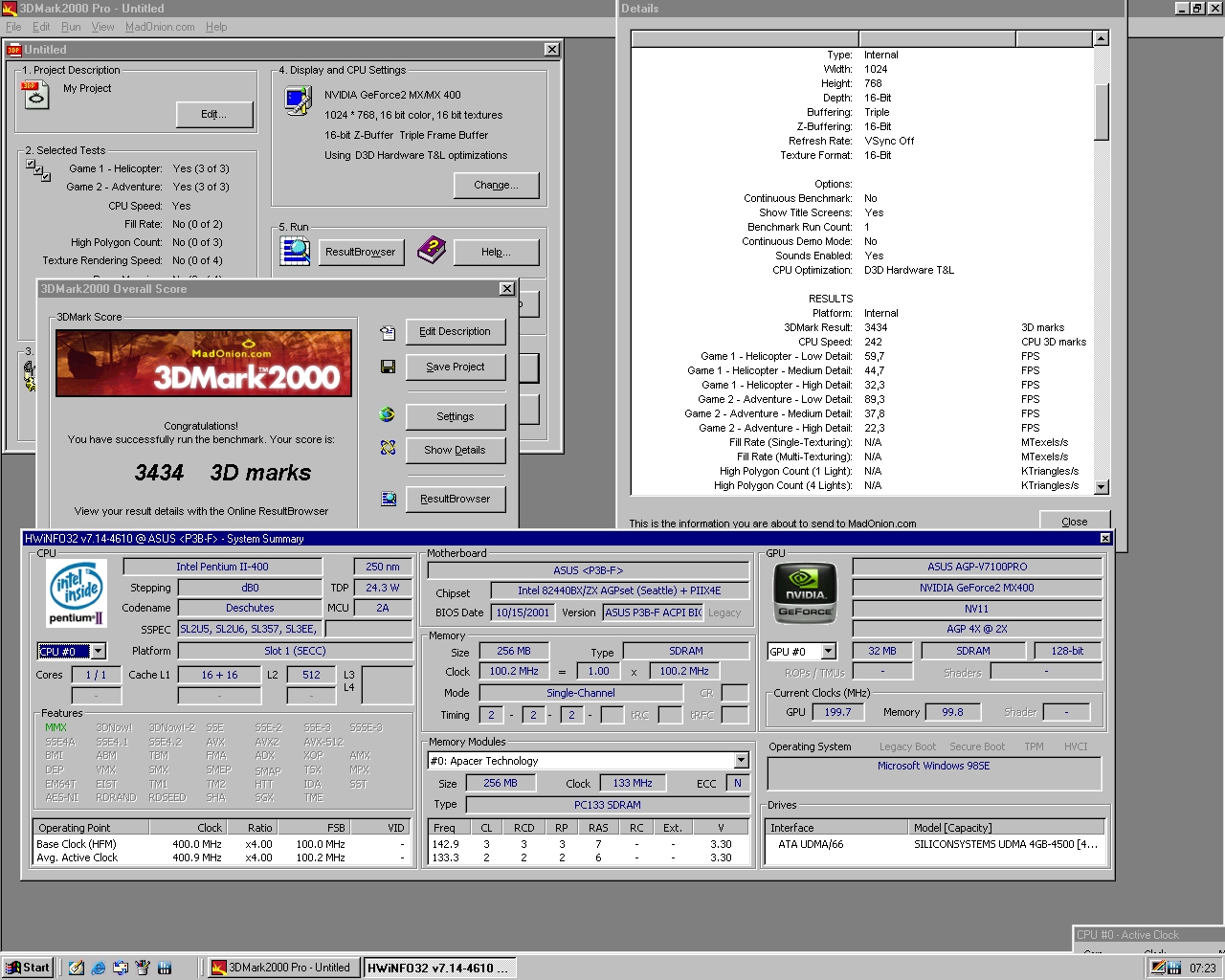The width and height of the screenshot is (1225, 980).
Task: Click the Base Clock (HFM) table row
Action: tap(222, 844)
